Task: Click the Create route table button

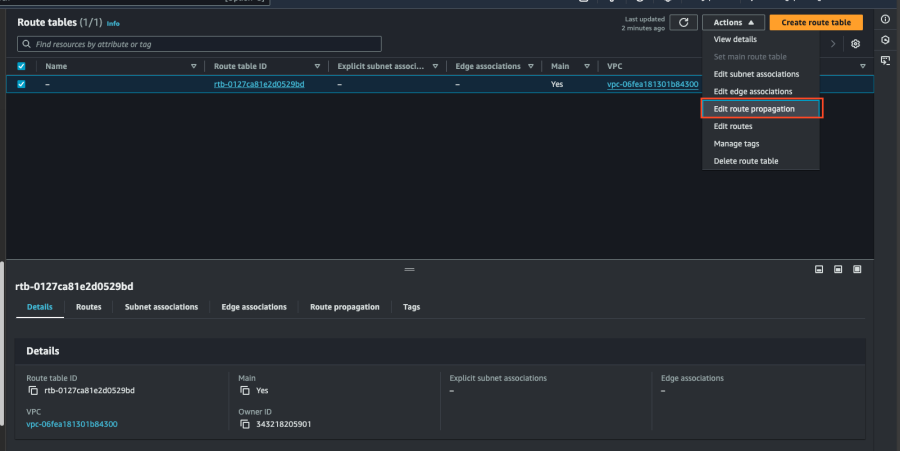Action: click(x=815, y=22)
